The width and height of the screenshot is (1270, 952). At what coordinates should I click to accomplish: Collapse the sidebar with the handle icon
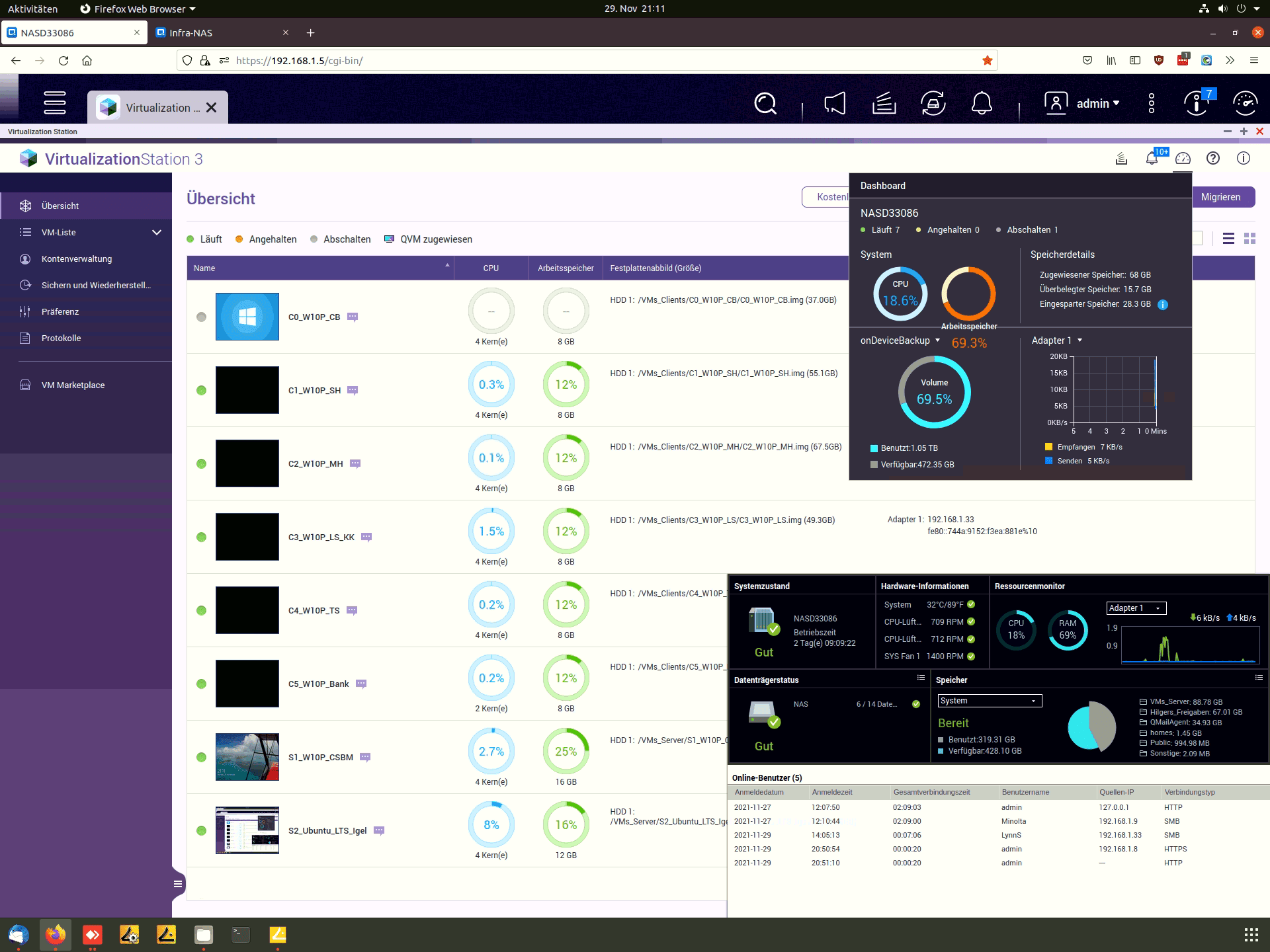click(x=178, y=883)
